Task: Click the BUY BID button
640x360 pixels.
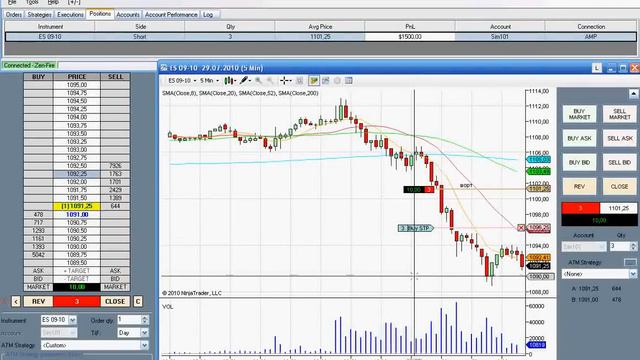Action: [580, 162]
